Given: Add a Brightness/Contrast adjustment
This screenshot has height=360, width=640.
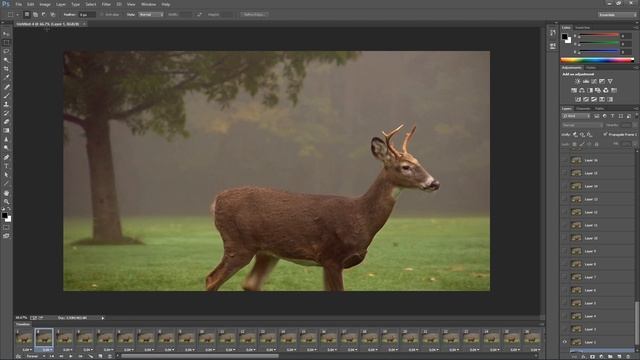Looking at the screenshot, I should click(x=578, y=82).
